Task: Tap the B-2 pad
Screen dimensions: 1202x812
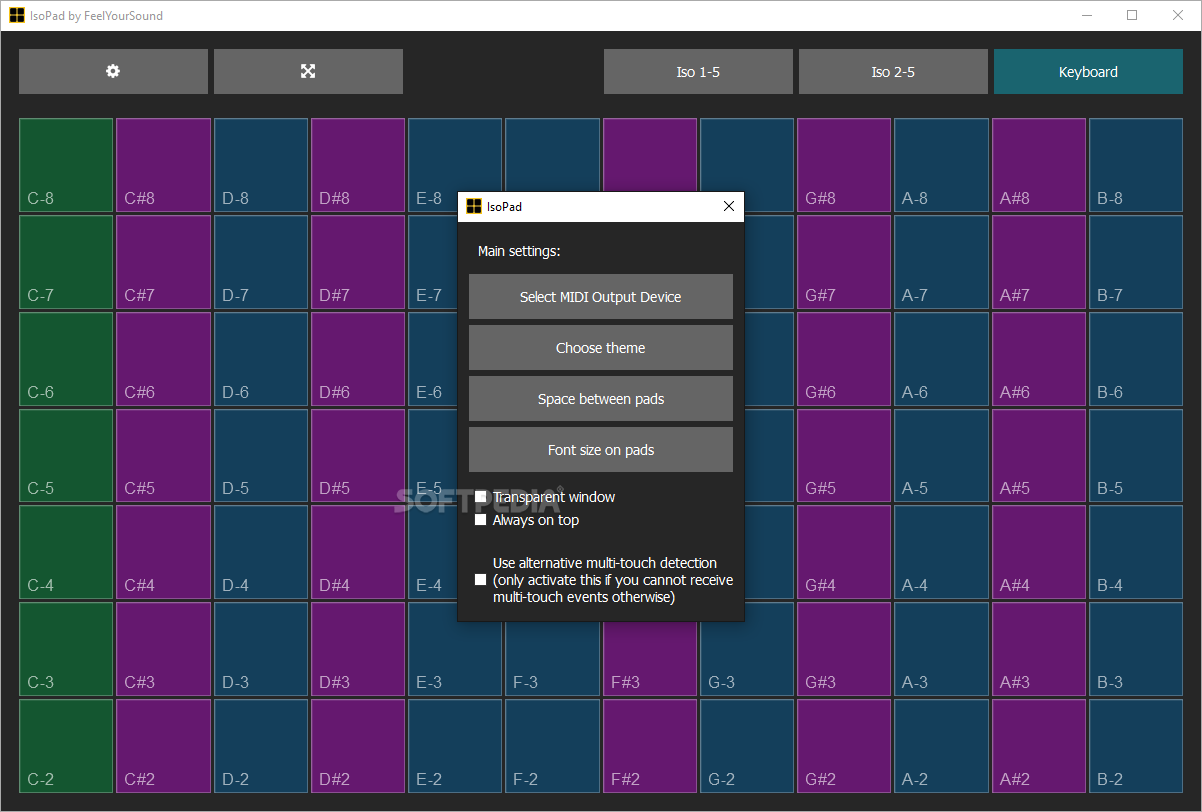Action: (1136, 747)
